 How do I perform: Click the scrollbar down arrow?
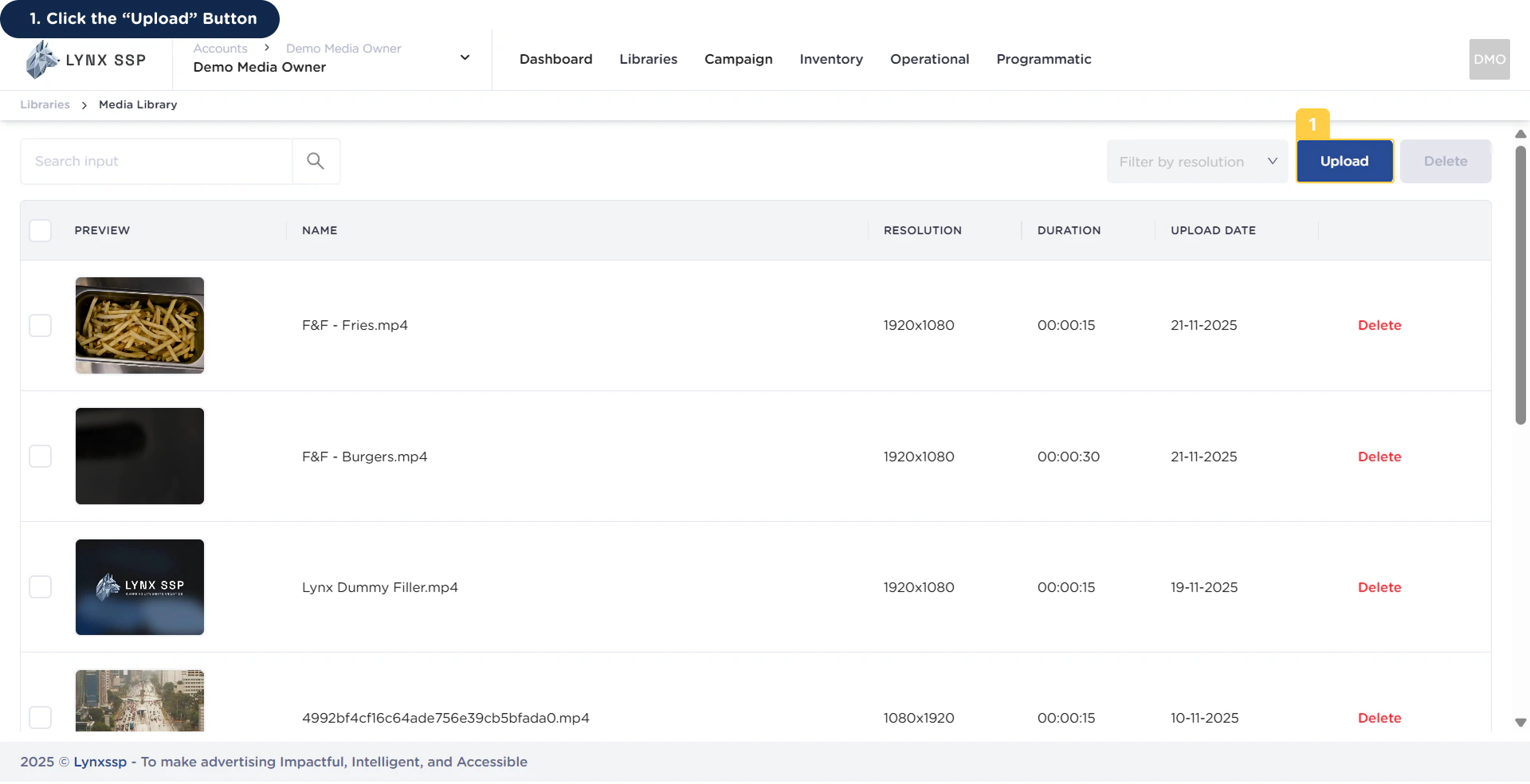pos(1520,723)
